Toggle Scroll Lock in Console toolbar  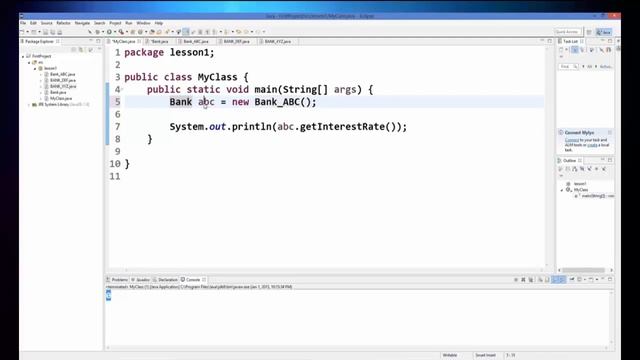(547, 280)
